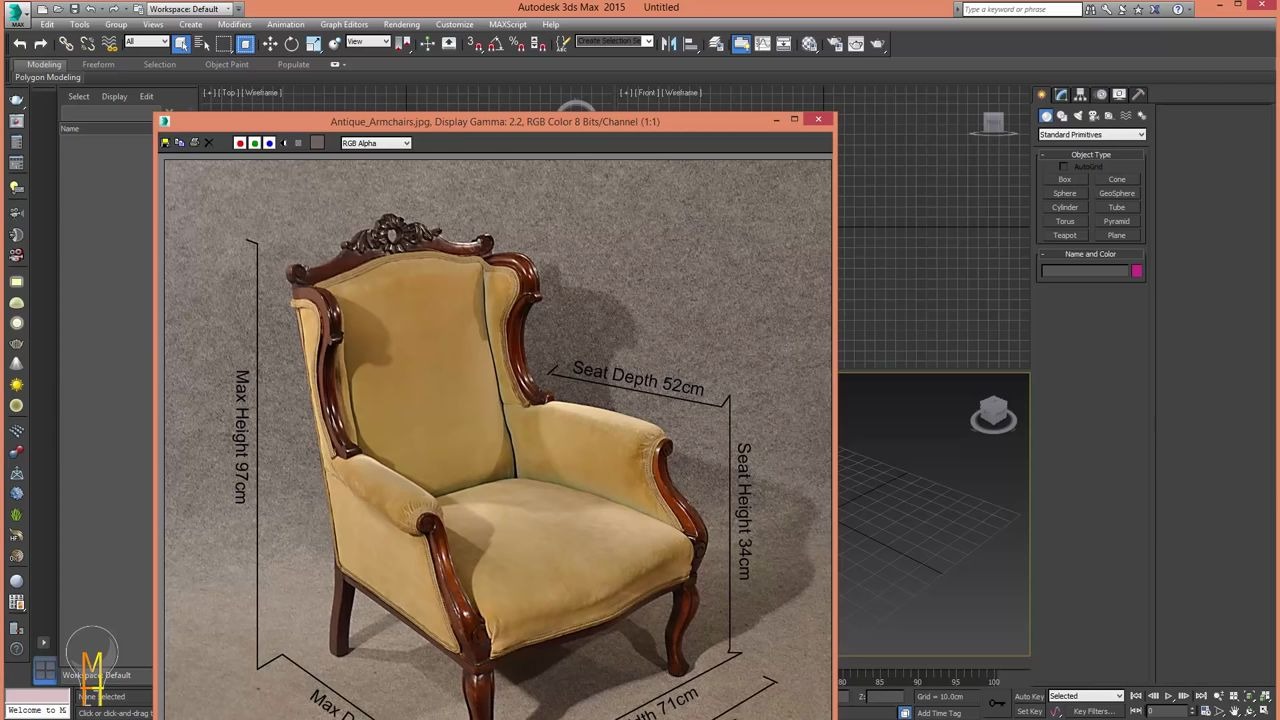Toggle the green channel in the image viewer

click(254, 142)
